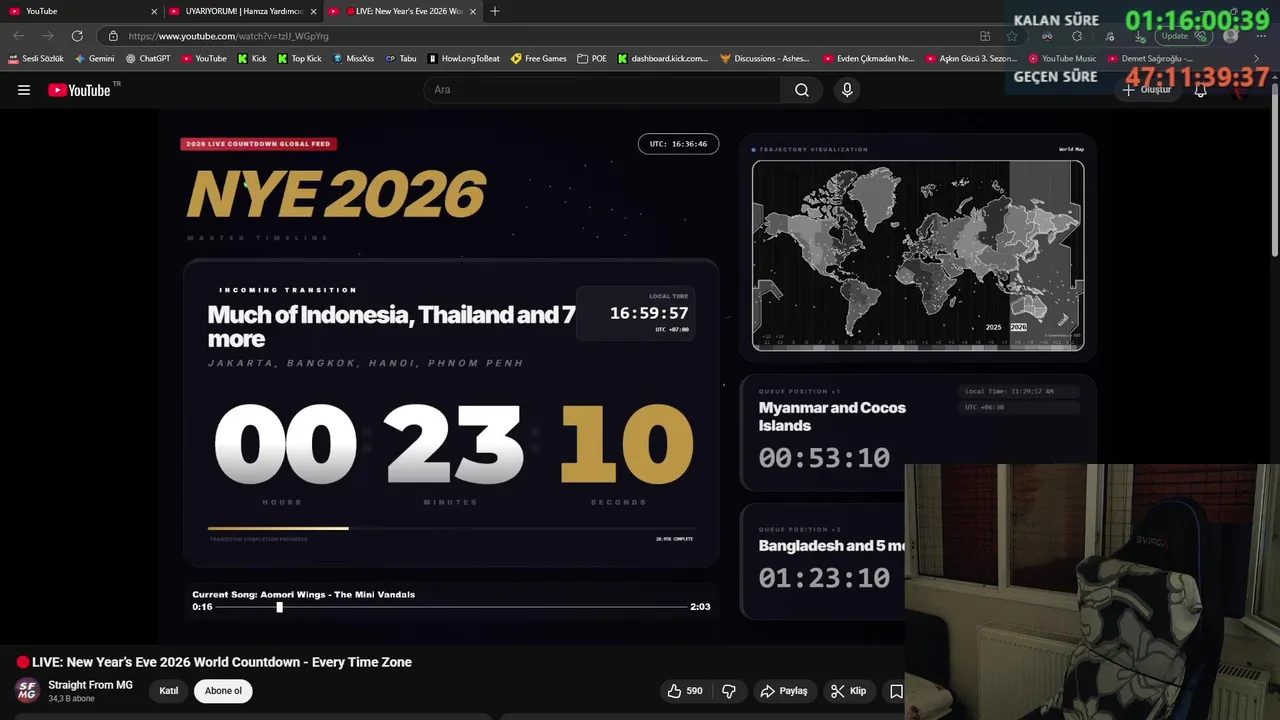Open Discussions - Ashes bookmark
Image resolution: width=1280 pixels, height=720 pixels.
pyautogui.click(x=766, y=59)
